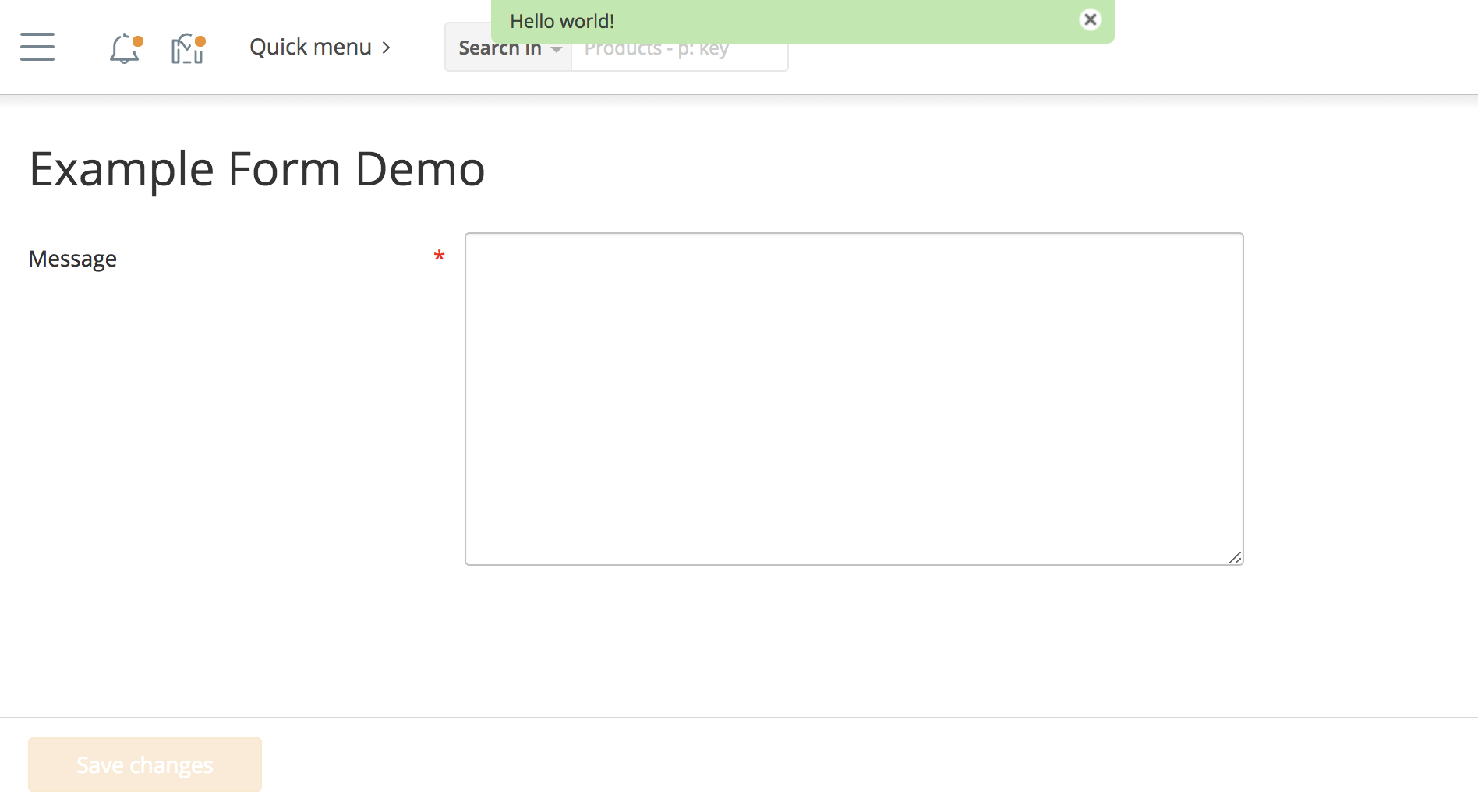Click the Hello world! notification text

(x=561, y=21)
